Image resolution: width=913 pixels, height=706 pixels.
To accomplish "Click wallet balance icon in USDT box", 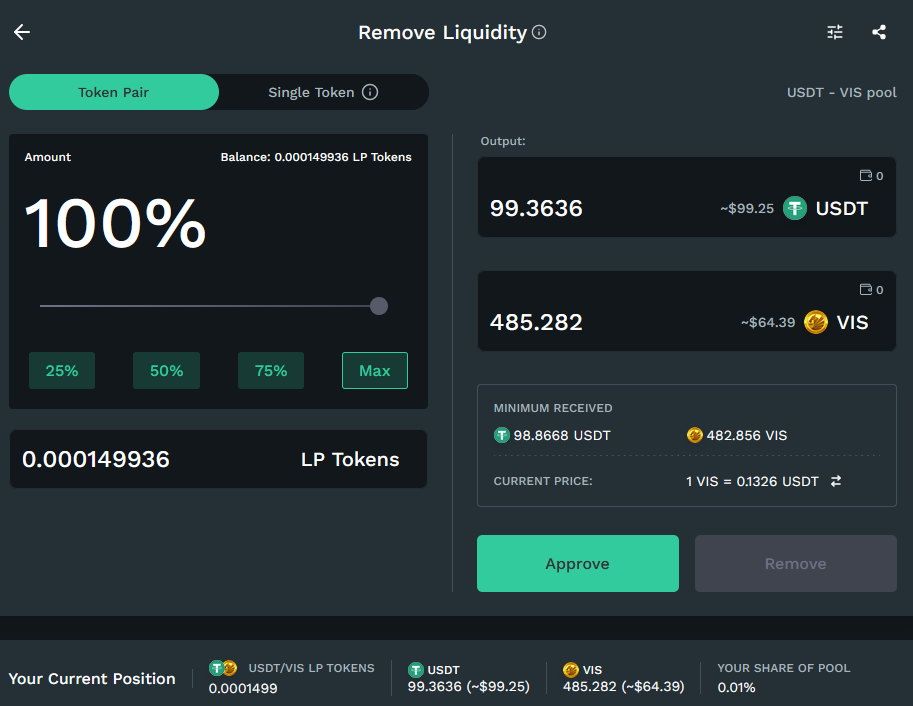I will (866, 175).
